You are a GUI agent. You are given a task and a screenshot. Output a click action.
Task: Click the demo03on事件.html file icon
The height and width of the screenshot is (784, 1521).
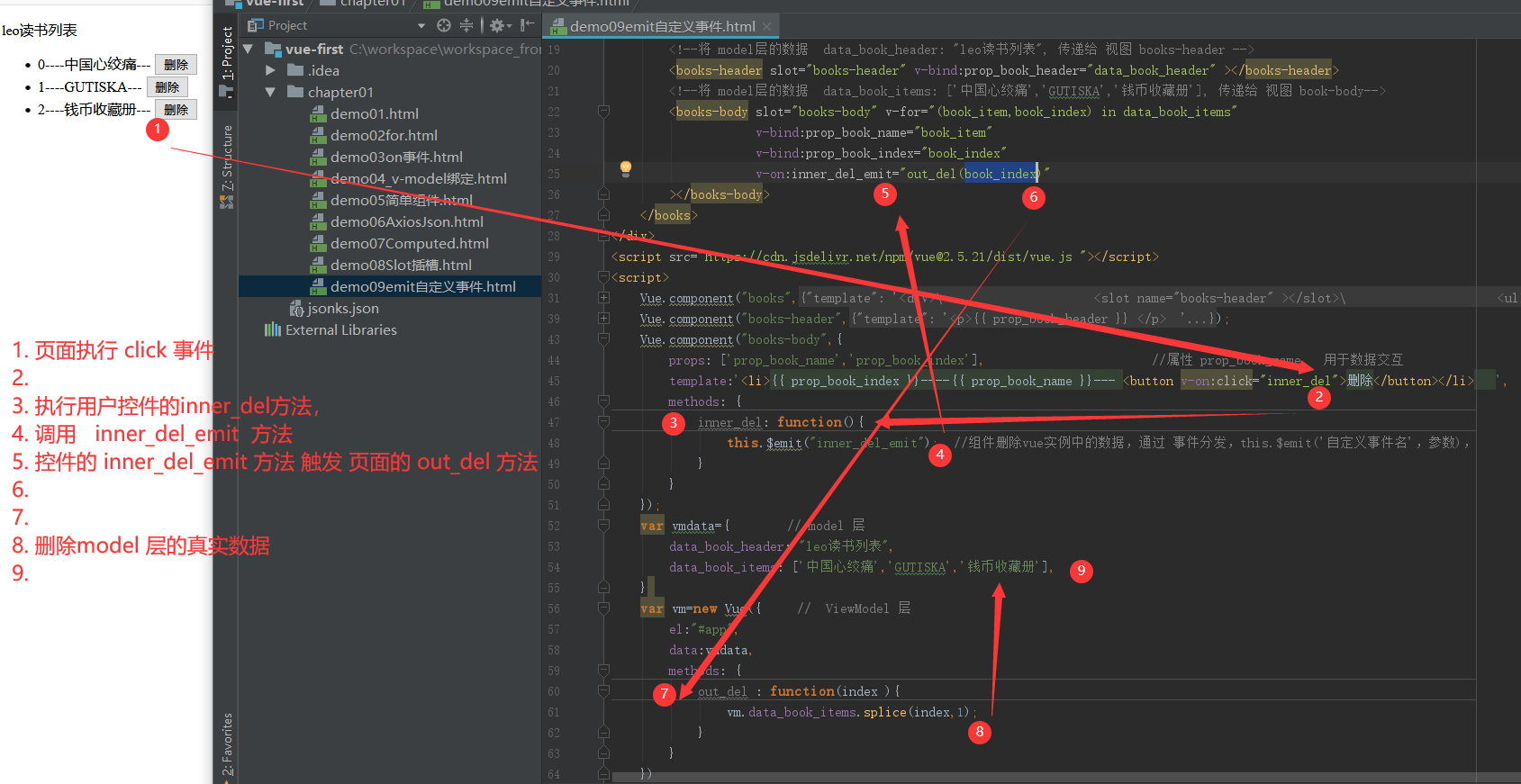coord(318,157)
